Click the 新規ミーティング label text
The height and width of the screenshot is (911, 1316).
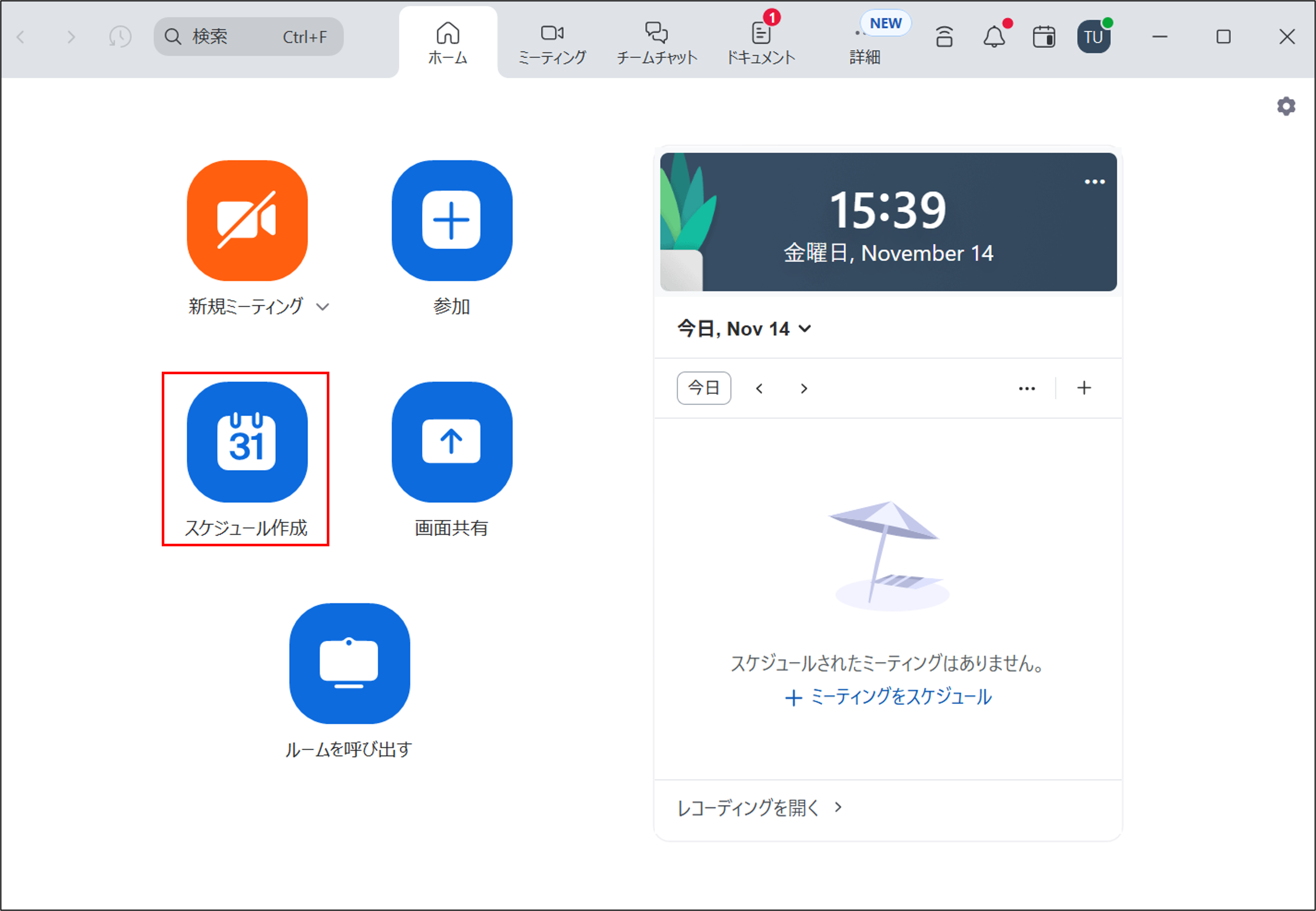click(246, 306)
